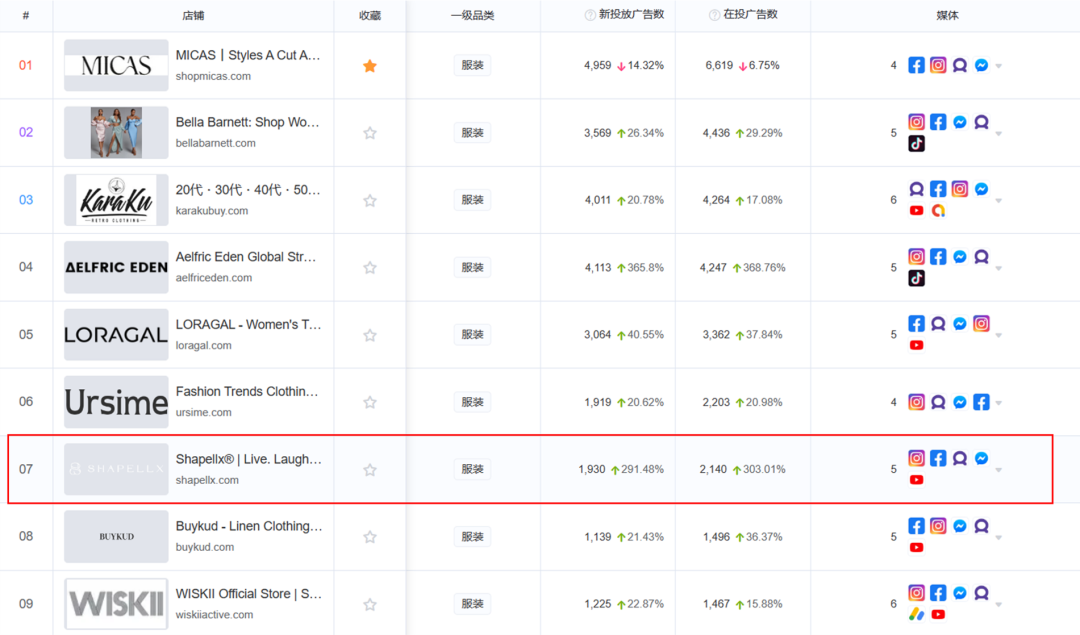Screen dimensions: 1080x635
Task: Unfavorite MICAS using the orange star
Action: coord(370,66)
